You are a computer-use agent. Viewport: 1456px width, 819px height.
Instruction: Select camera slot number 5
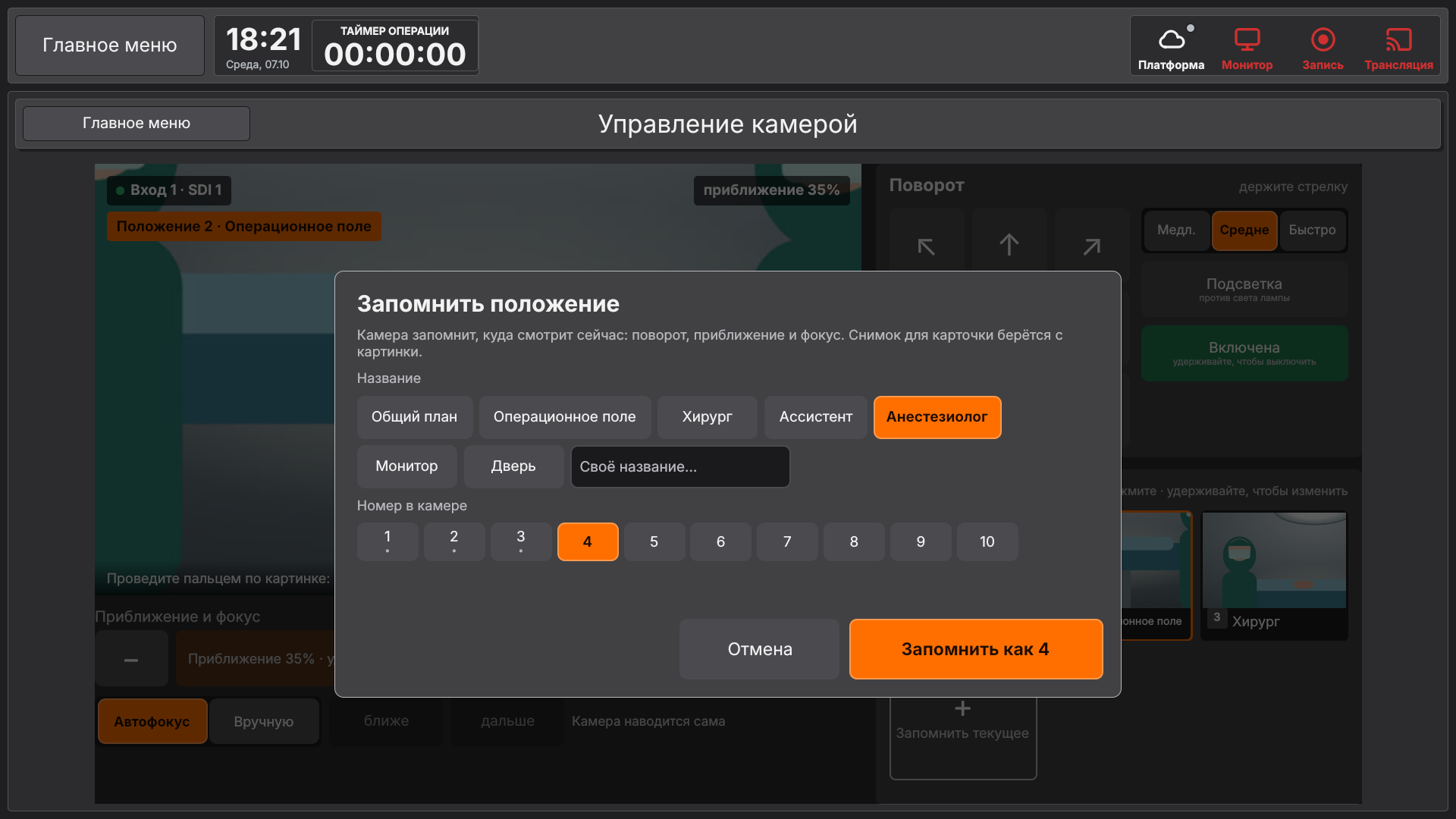point(654,541)
